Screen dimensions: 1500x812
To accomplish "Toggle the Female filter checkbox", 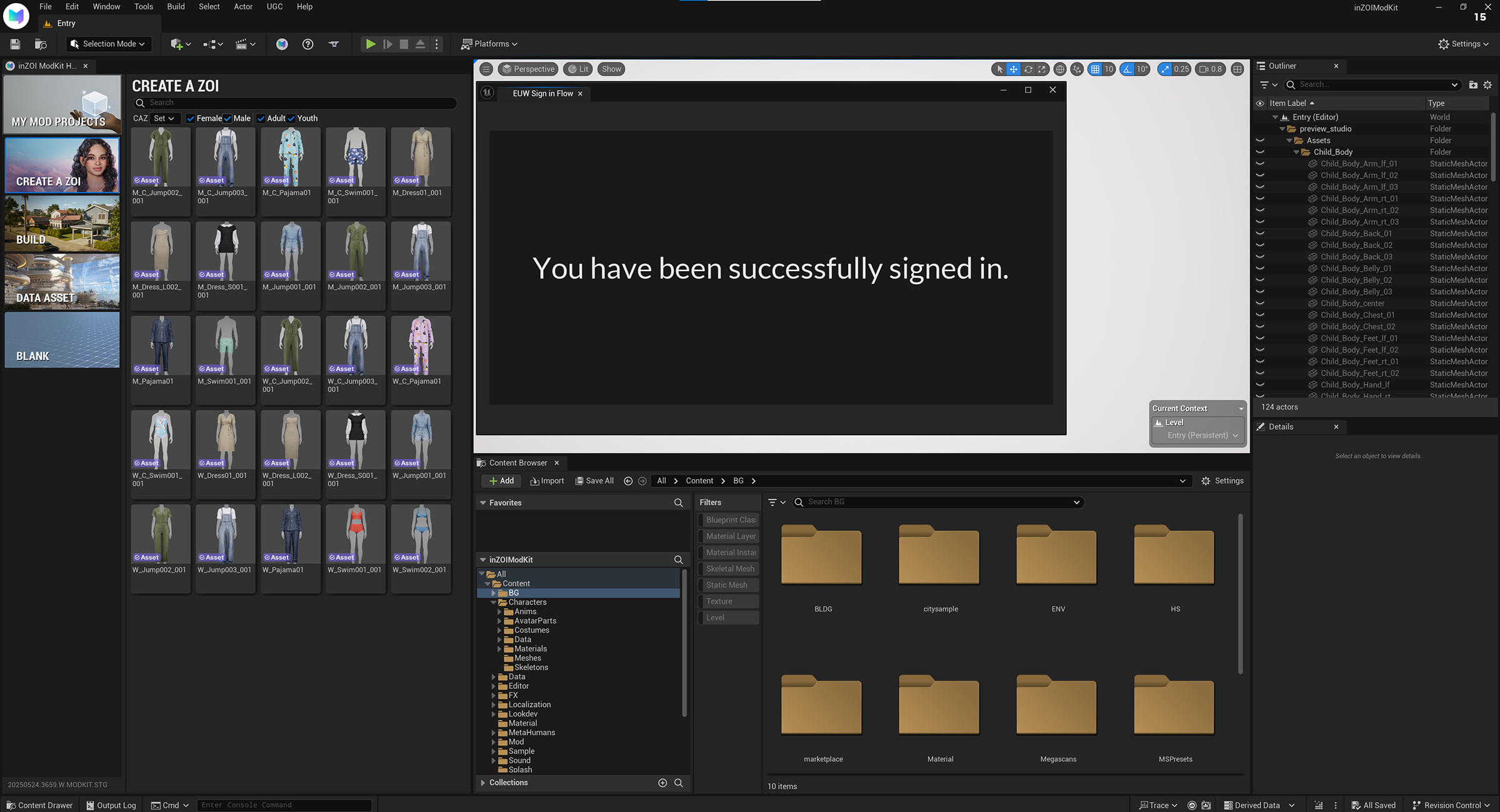I will [x=191, y=118].
